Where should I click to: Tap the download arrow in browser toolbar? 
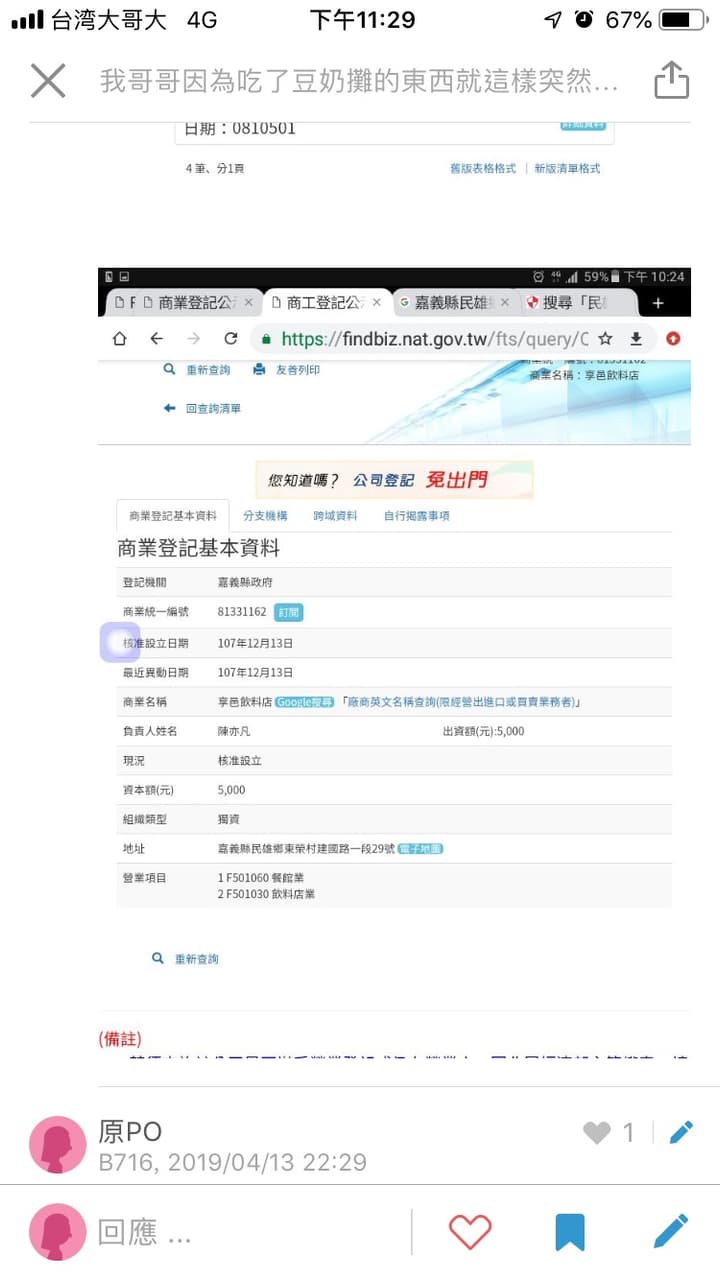(x=636, y=338)
